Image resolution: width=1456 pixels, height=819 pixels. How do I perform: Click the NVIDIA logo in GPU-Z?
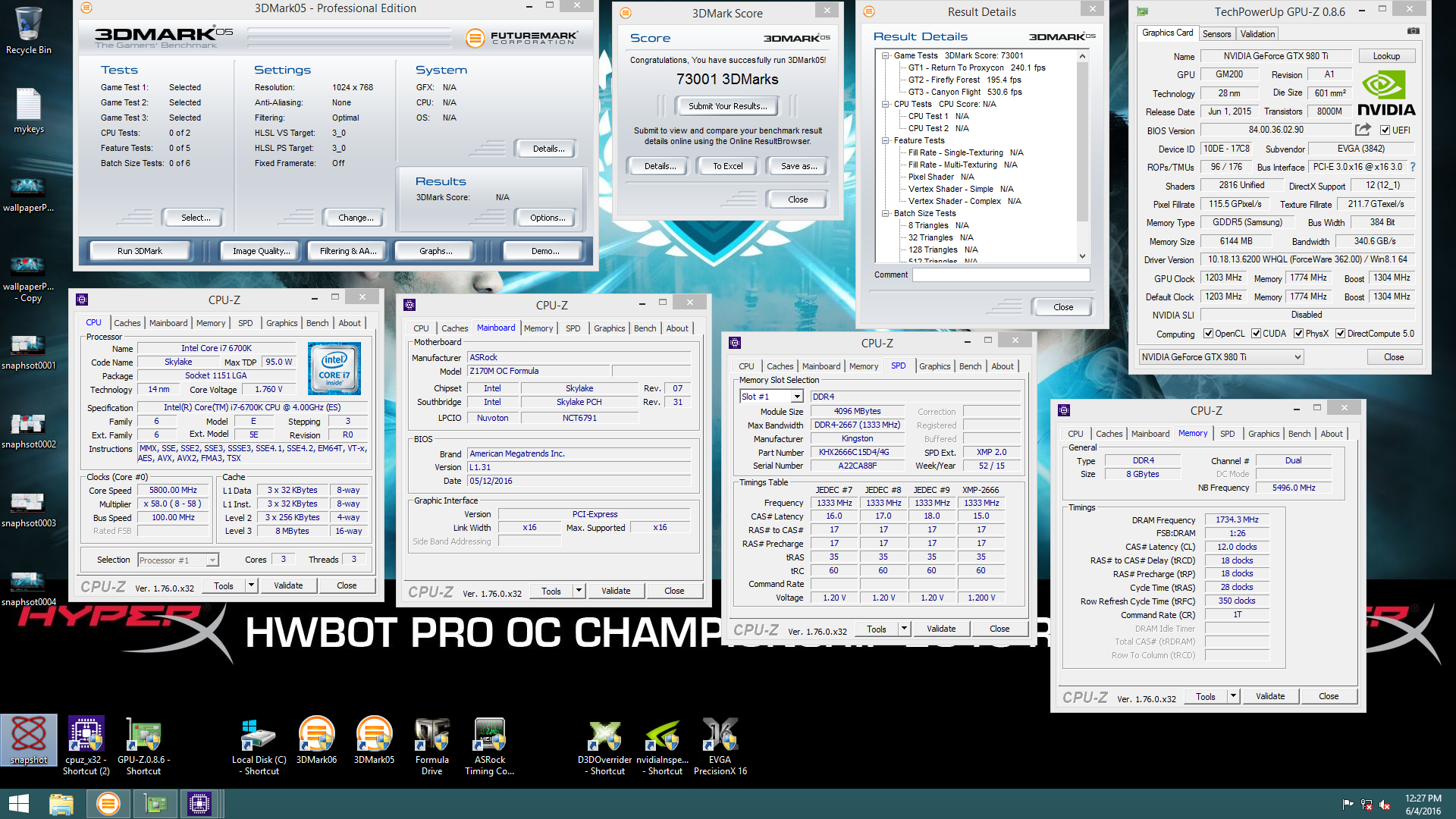pyautogui.click(x=1386, y=93)
